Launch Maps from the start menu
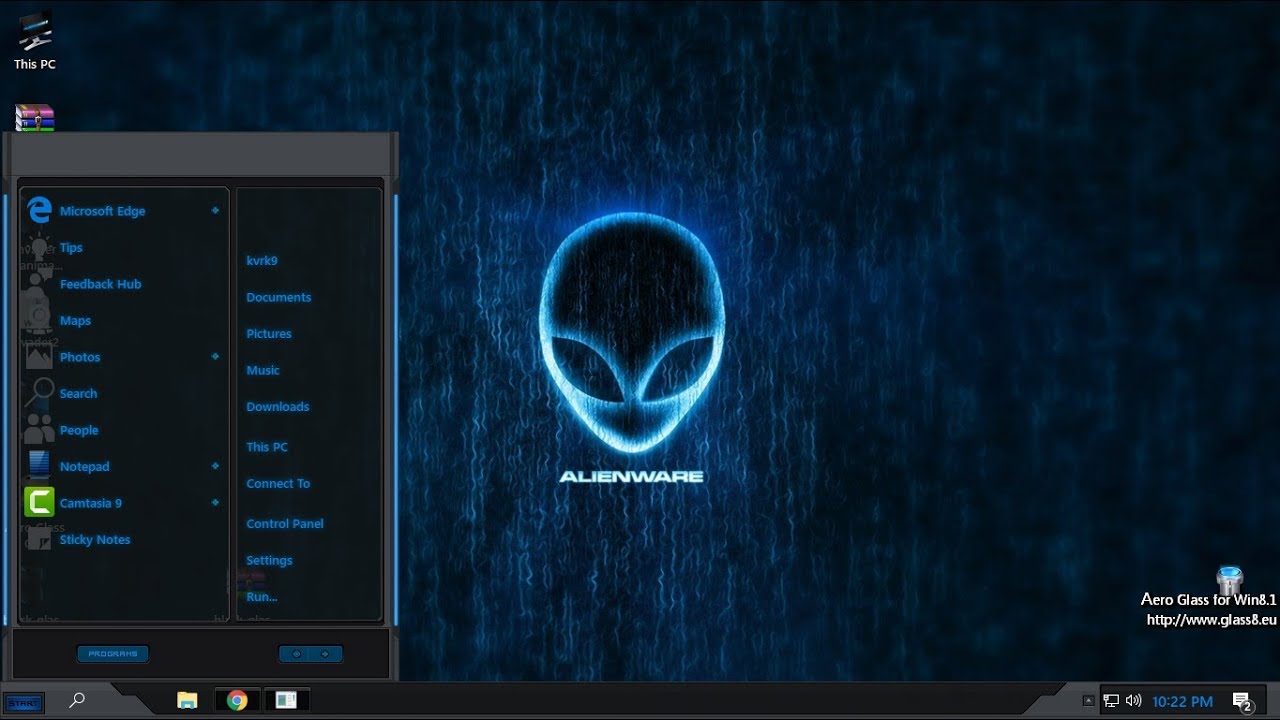This screenshot has width=1280, height=720. click(124, 320)
